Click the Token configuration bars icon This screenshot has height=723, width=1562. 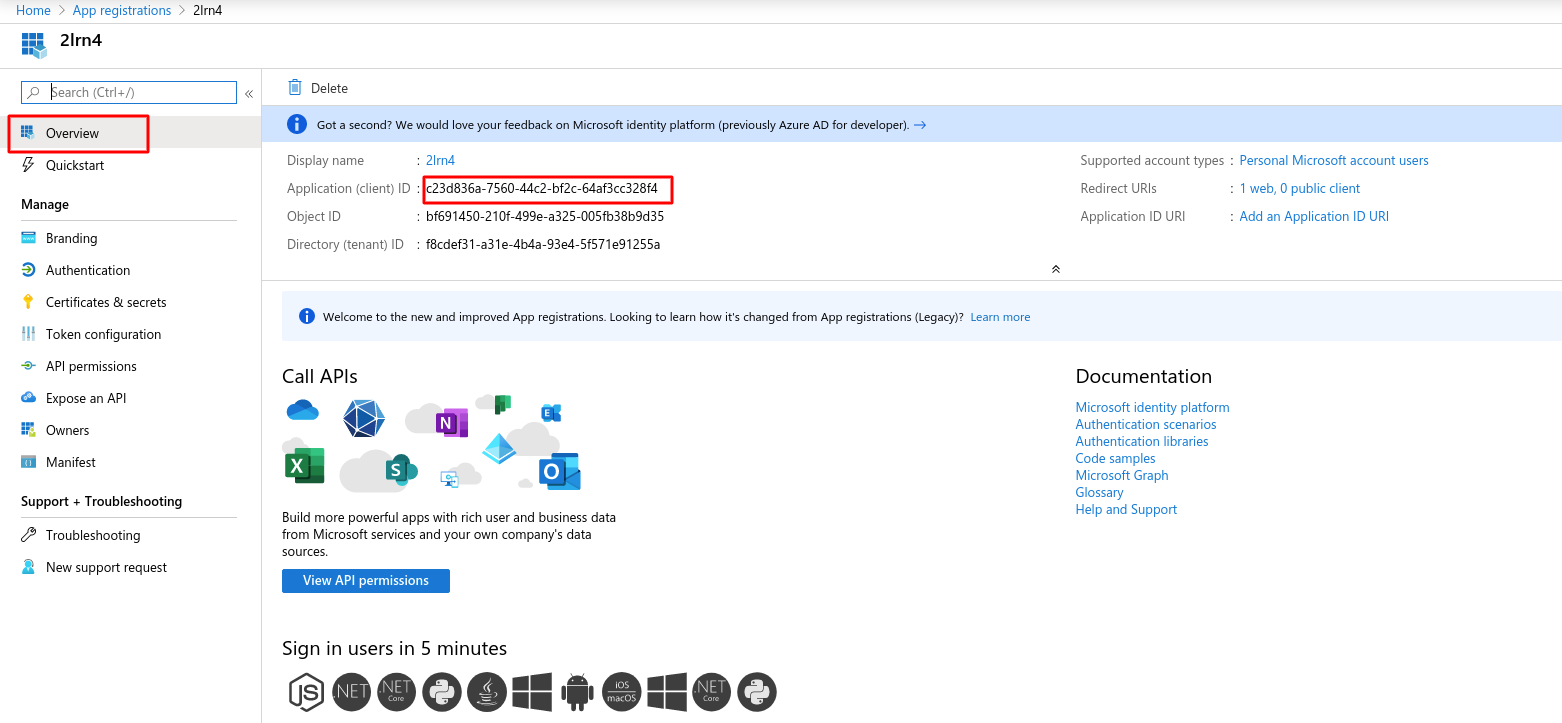pos(28,334)
